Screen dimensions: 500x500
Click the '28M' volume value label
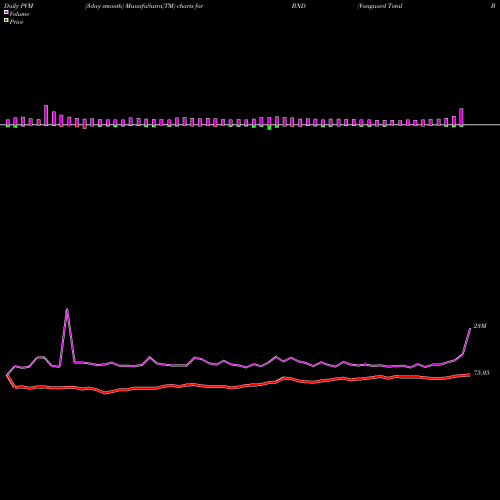point(480,326)
